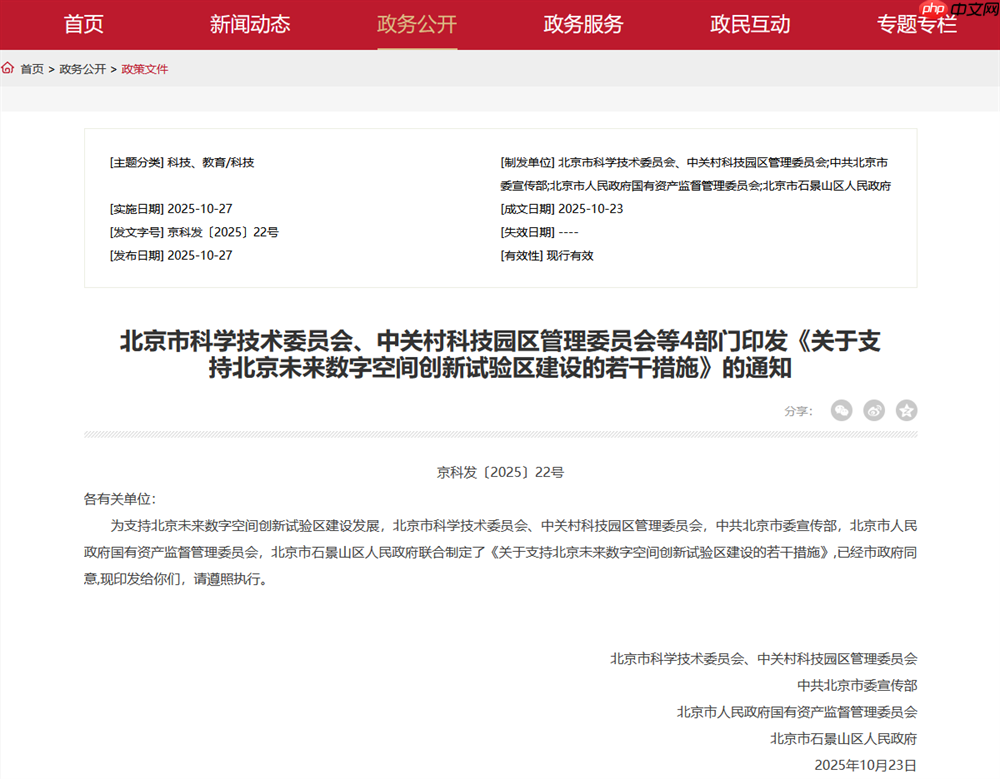Click the home icon in the breadcrumb

(x=9, y=68)
